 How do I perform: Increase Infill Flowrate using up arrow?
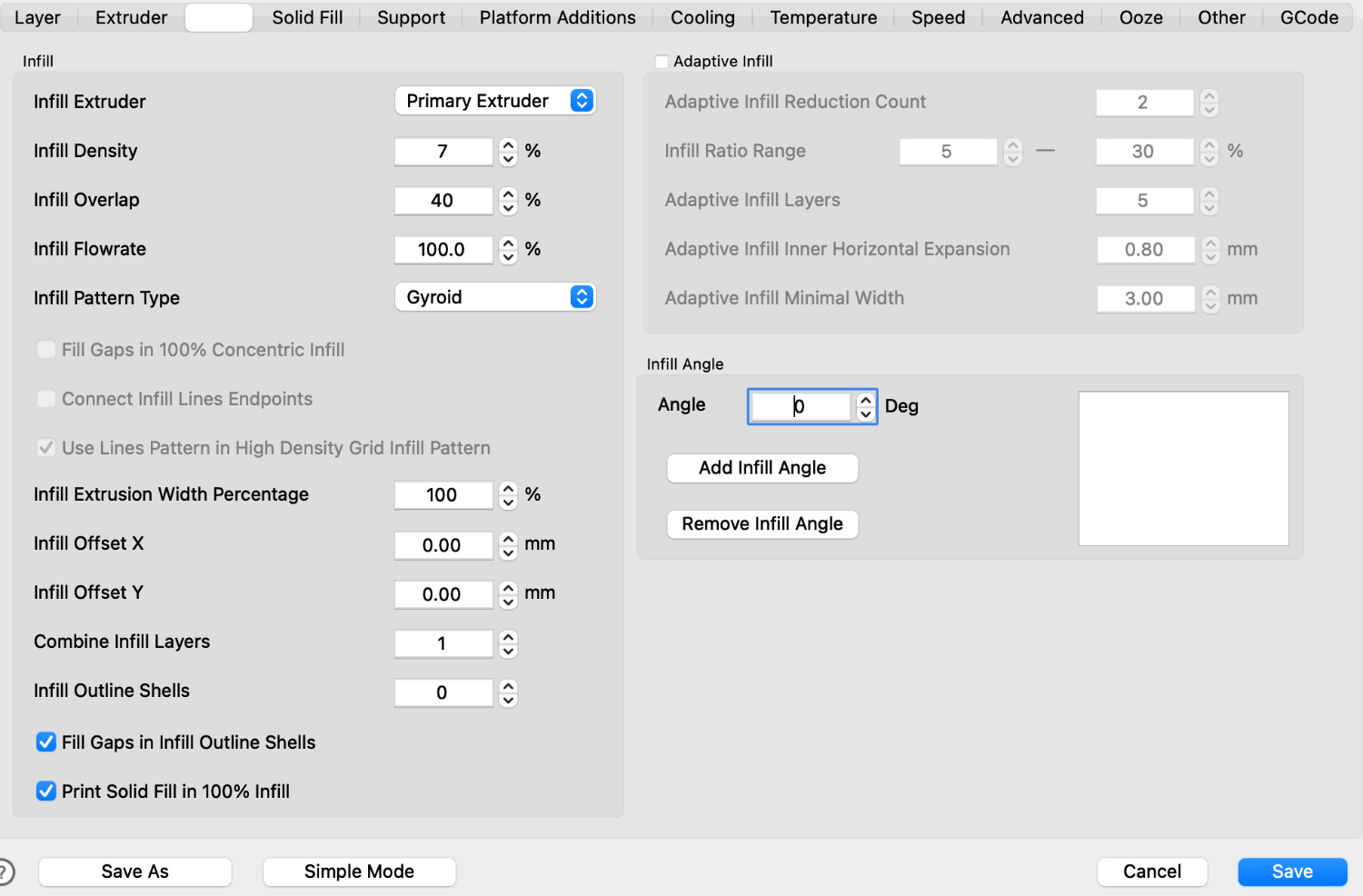pos(508,243)
